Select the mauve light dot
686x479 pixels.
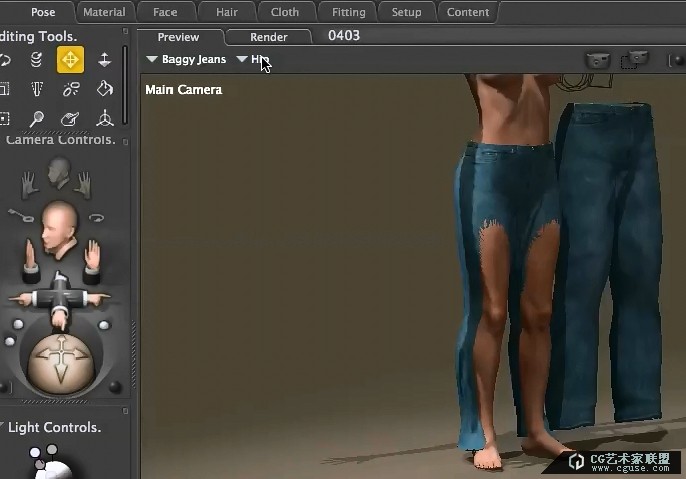click(x=39, y=464)
